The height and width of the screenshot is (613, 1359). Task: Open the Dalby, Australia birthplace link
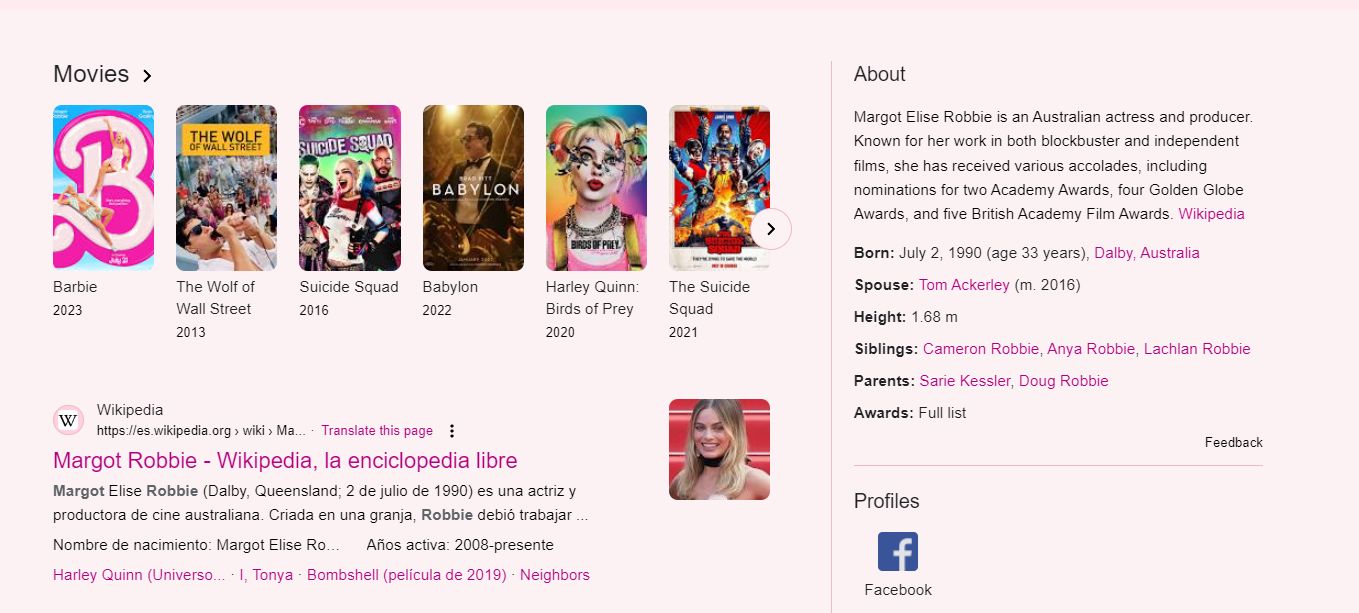click(x=1147, y=253)
